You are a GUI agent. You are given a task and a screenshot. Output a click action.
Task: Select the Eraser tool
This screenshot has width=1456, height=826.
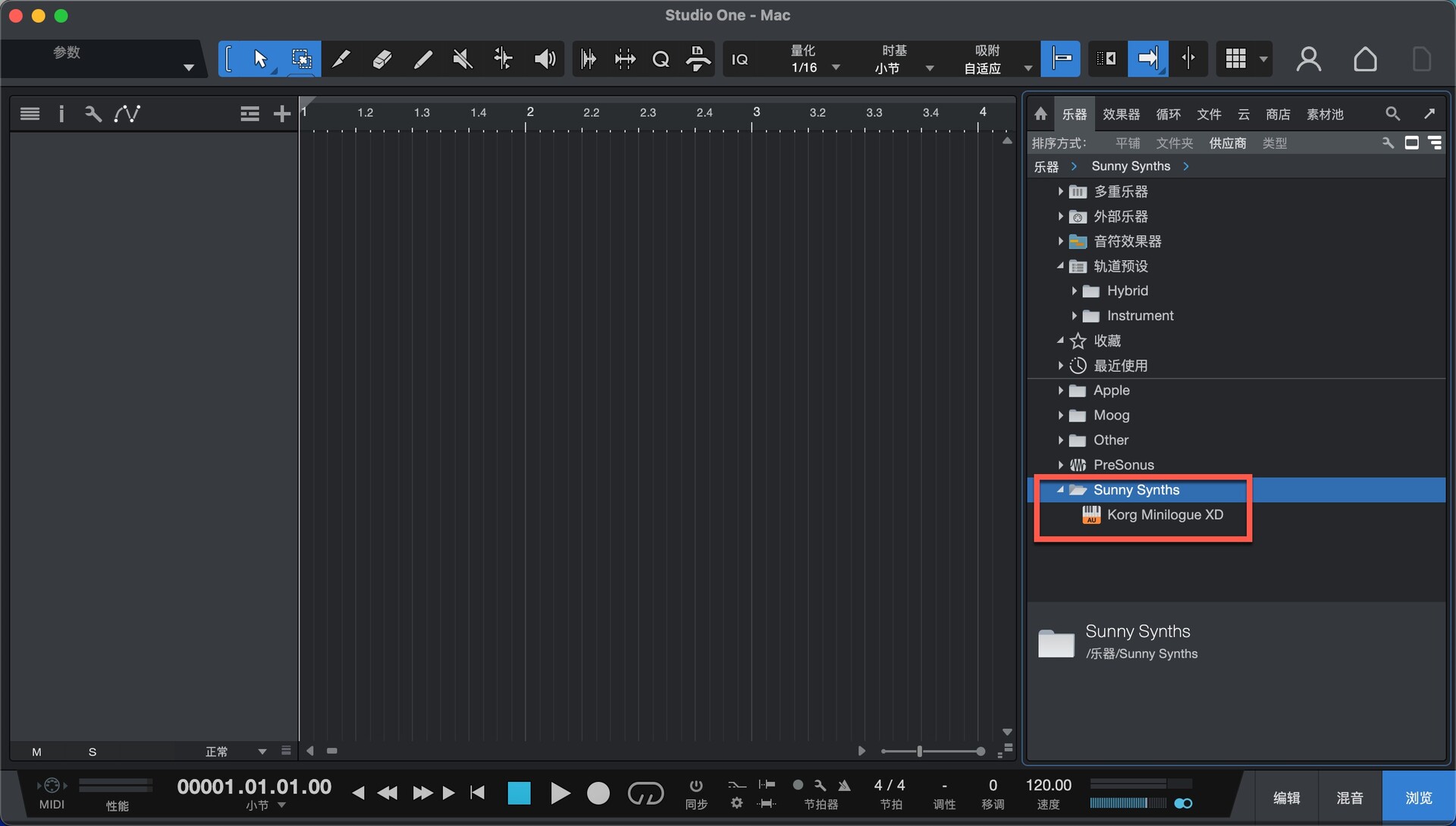point(381,59)
